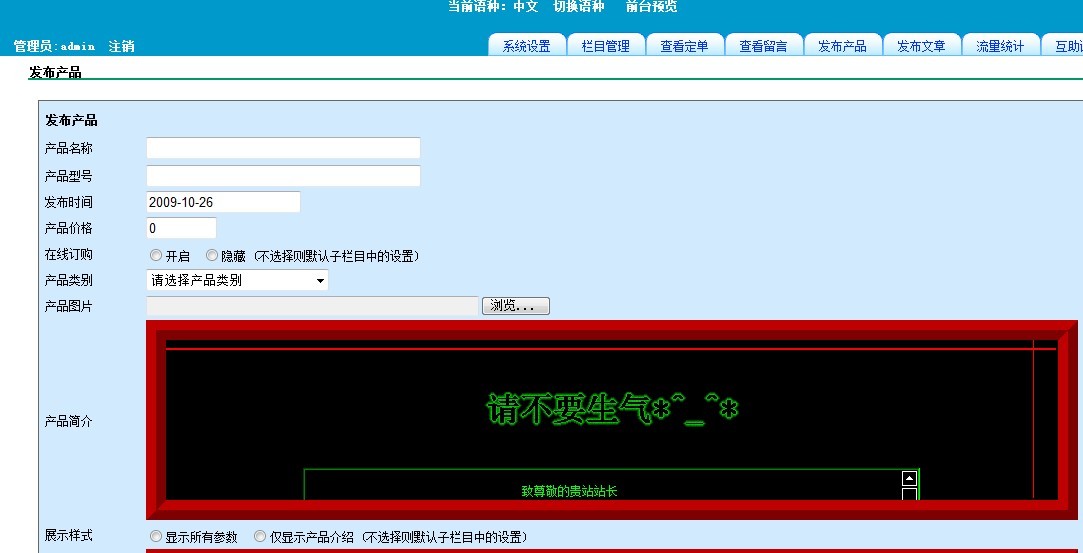The width and height of the screenshot is (1083, 553).
Task: Select the 隐藏 online ordering radio button
Action: pyautogui.click(x=212, y=256)
